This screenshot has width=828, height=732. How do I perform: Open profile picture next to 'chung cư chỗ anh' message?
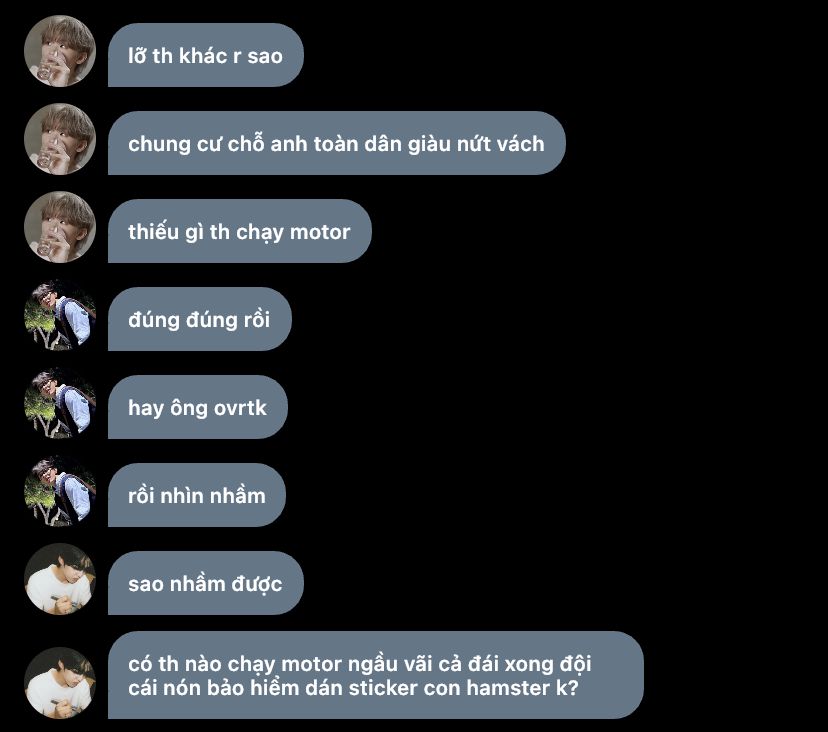60,139
